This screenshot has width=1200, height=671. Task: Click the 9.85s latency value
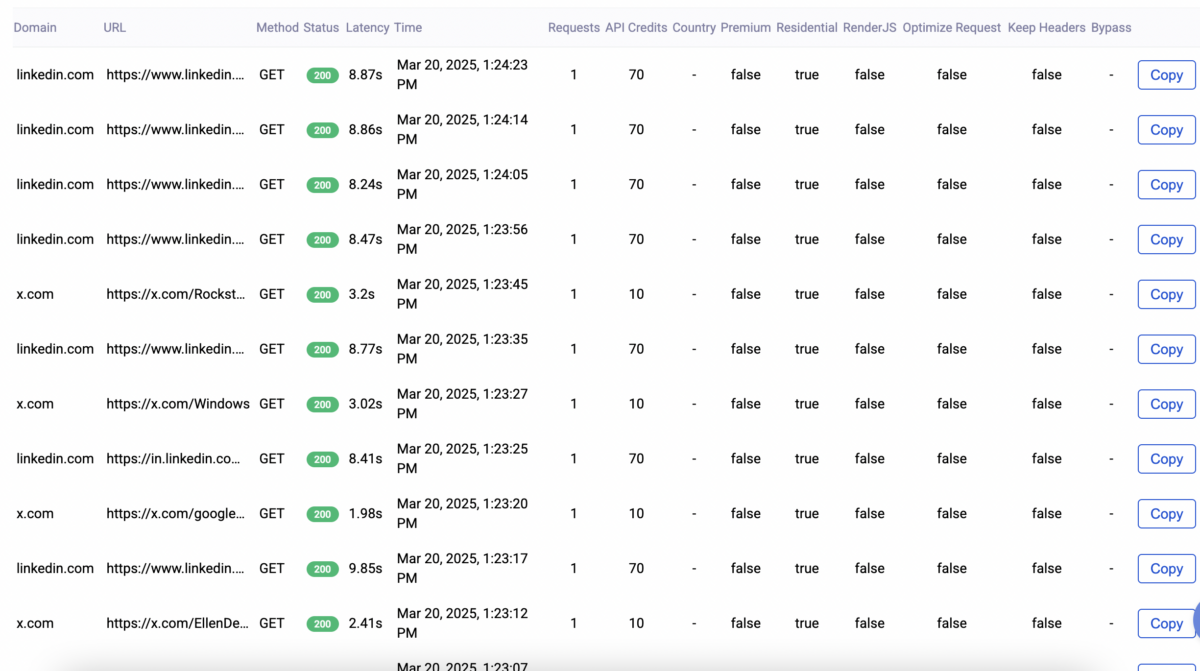point(365,569)
